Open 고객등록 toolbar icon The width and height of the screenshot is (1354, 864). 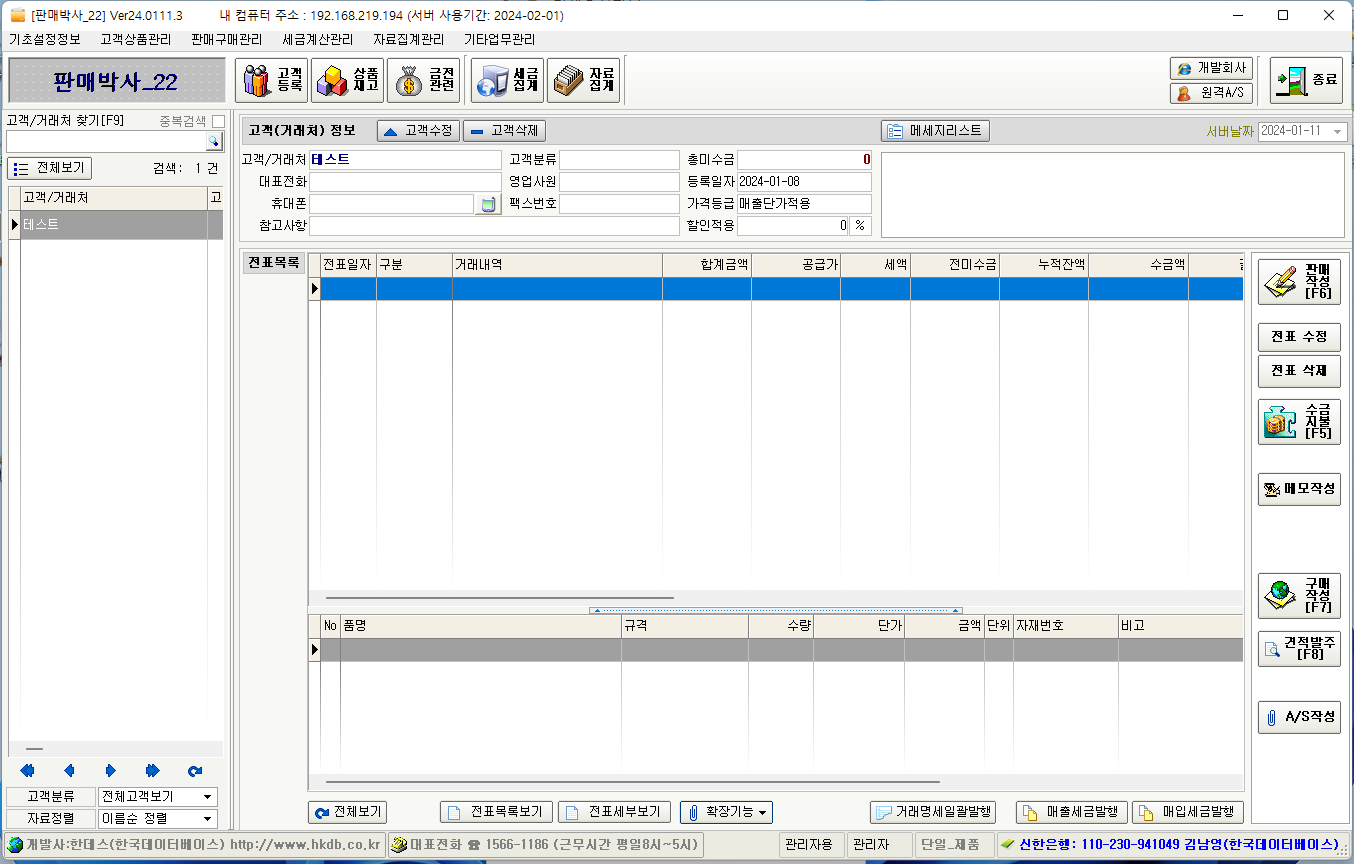point(271,80)
